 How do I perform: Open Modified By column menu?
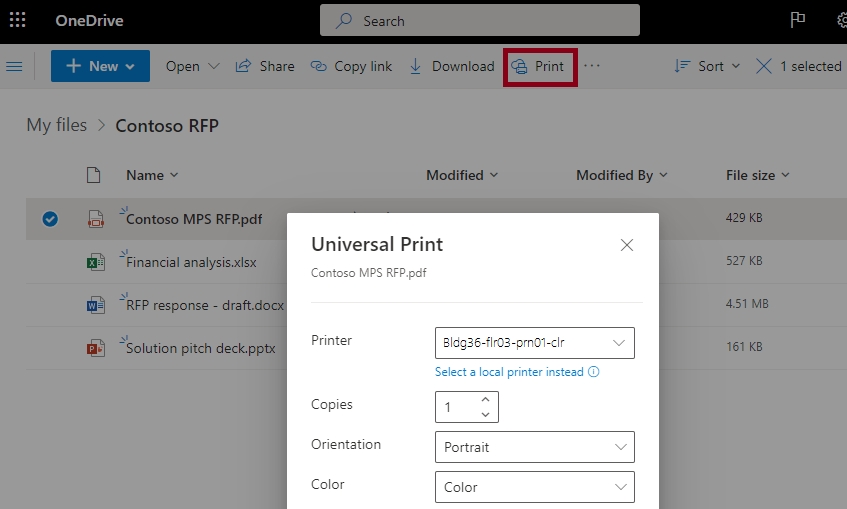(622, 175)
